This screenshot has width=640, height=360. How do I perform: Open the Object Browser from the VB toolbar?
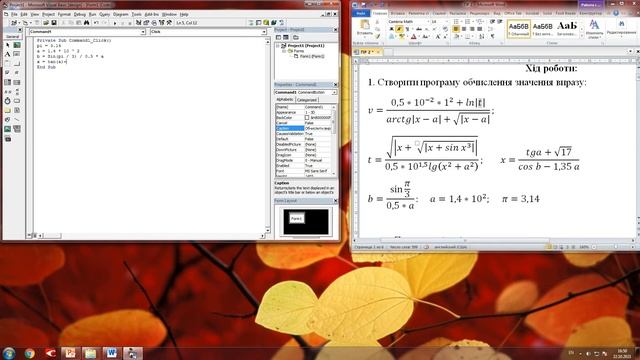[x=162, y=22]
